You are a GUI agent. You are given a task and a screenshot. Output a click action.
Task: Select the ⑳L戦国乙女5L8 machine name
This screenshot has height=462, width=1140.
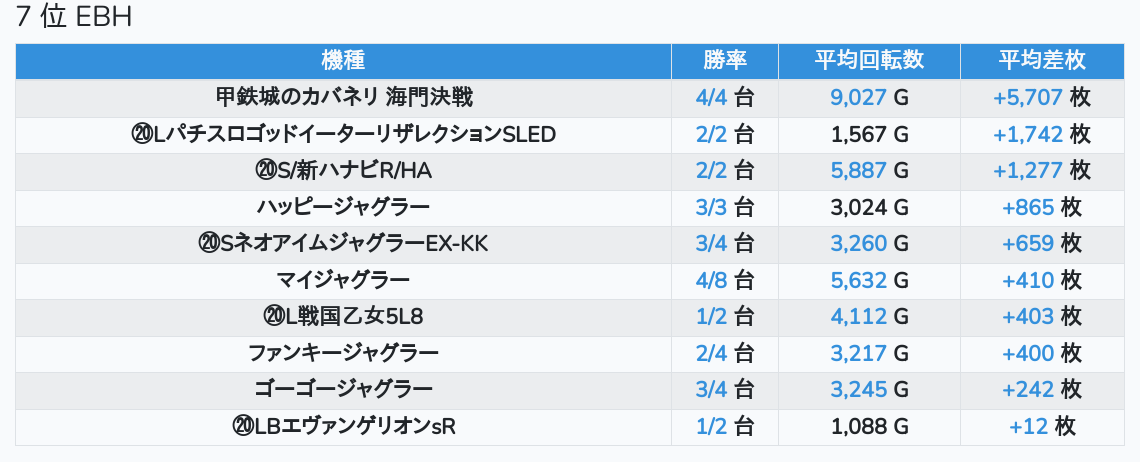[x=343, y=316]
